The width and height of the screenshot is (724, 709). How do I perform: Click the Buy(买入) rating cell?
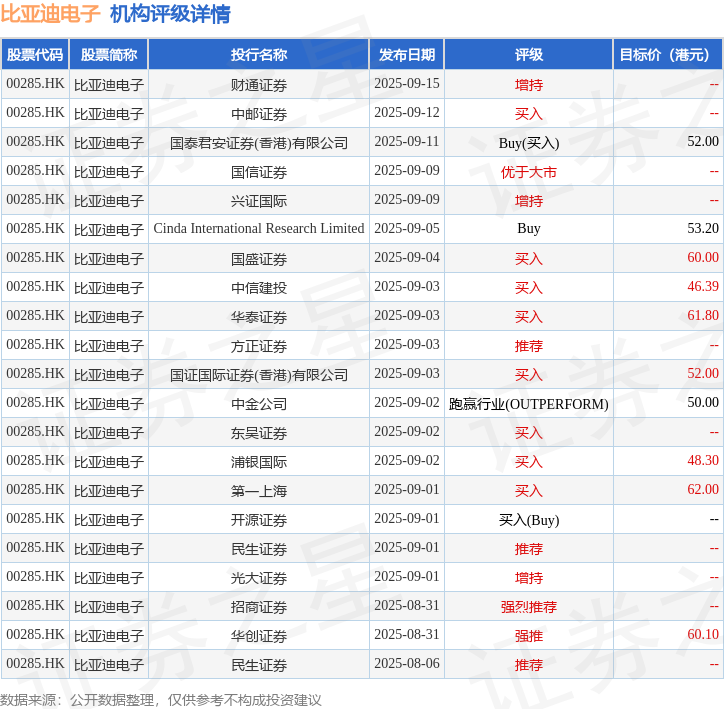529,143
